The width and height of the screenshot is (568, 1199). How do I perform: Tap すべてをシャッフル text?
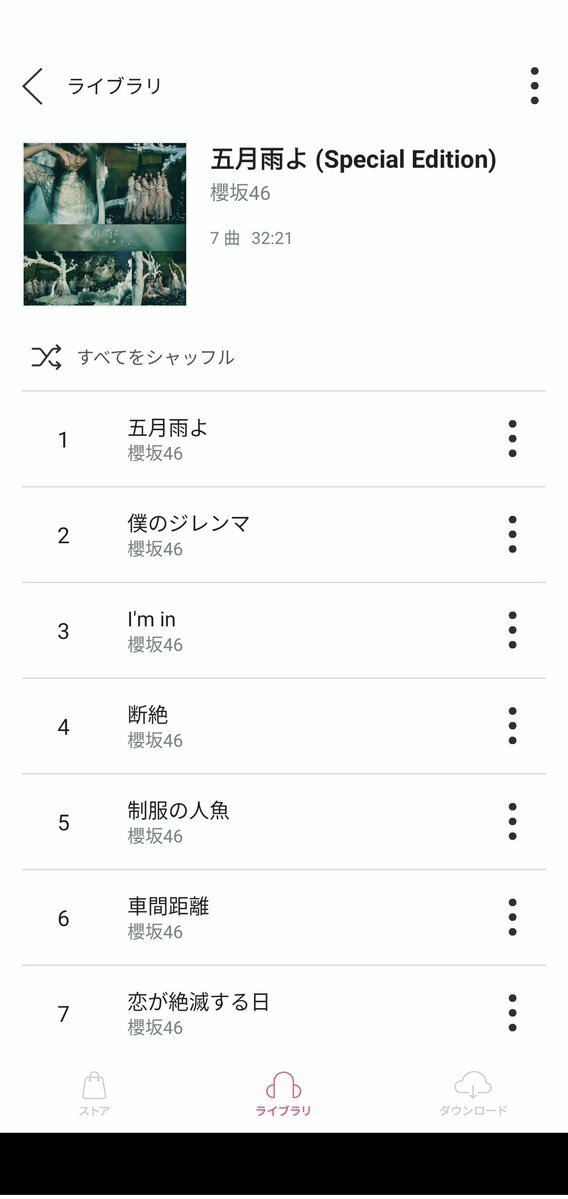(x=156, y=357)
